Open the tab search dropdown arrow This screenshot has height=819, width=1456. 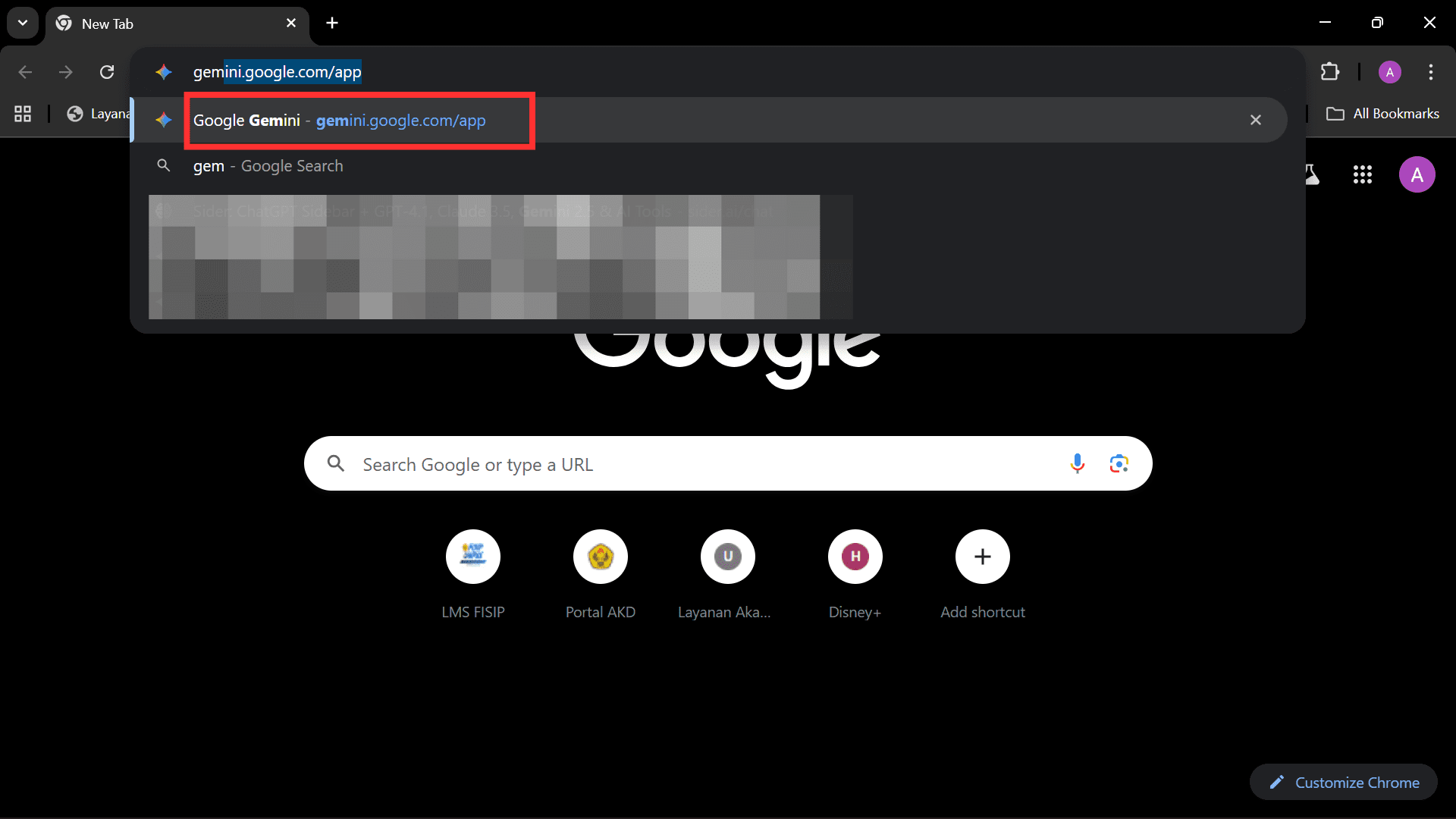click(x=23, y=23)
